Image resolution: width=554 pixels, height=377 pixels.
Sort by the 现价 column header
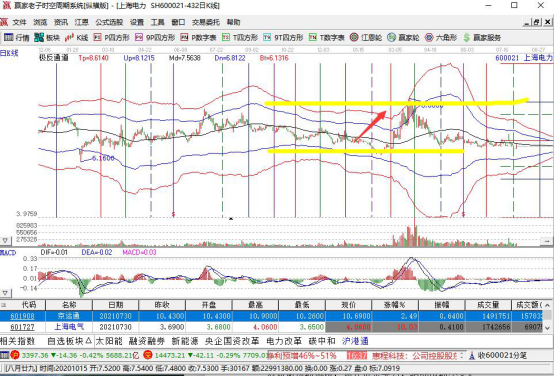[x=348, y=305]
